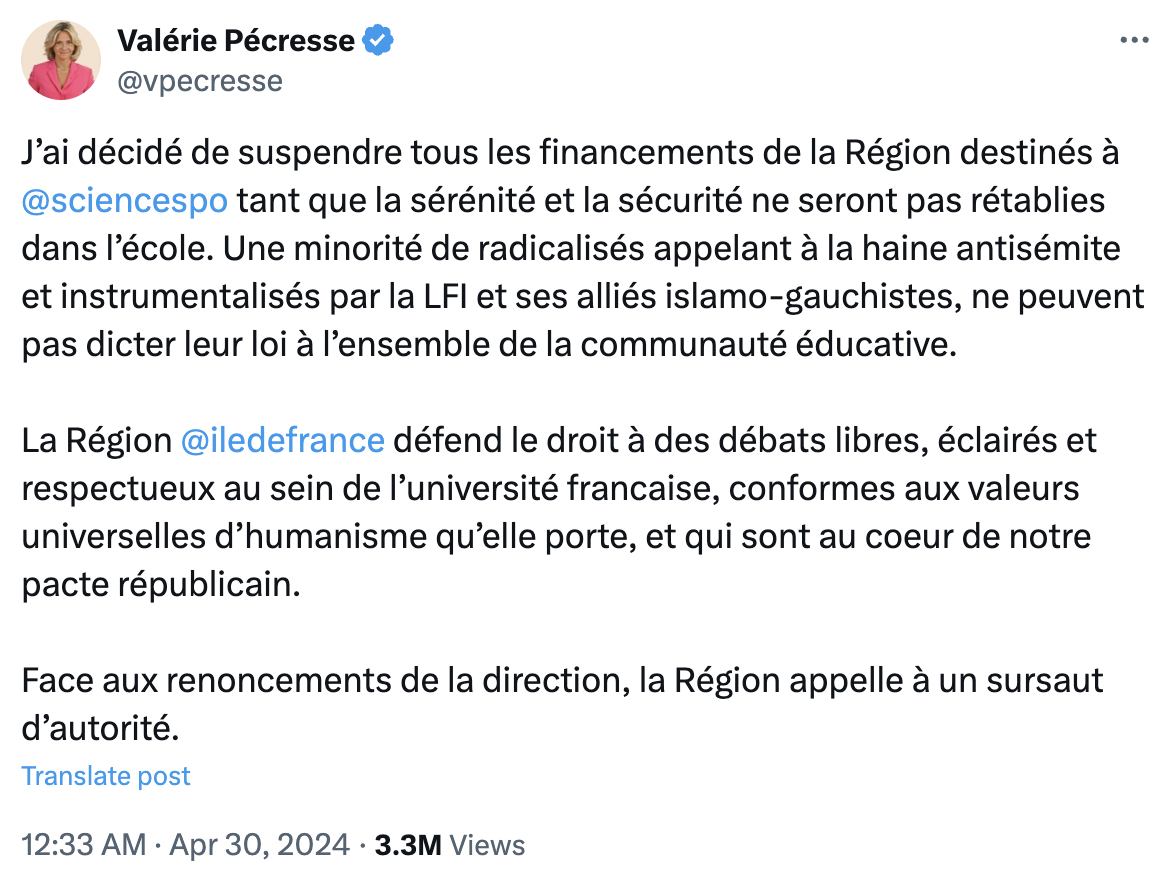Click Translate post
This screenshot has height=888, width=1174.
tap(106, 776)
